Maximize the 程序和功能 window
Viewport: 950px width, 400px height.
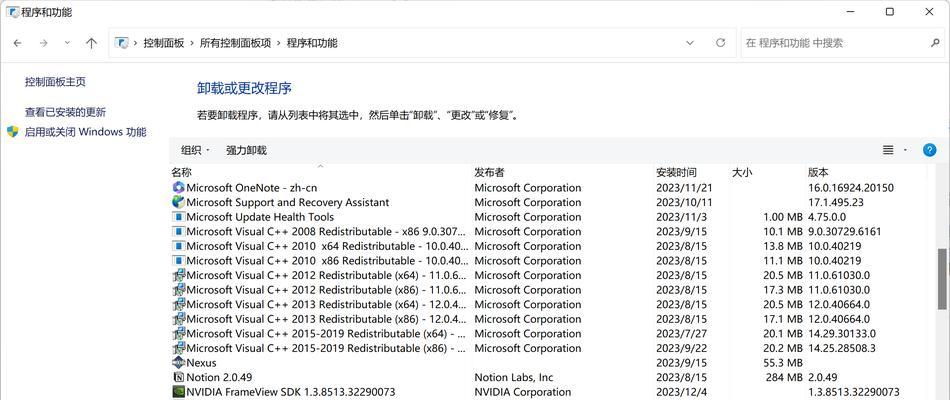[889, 12]
